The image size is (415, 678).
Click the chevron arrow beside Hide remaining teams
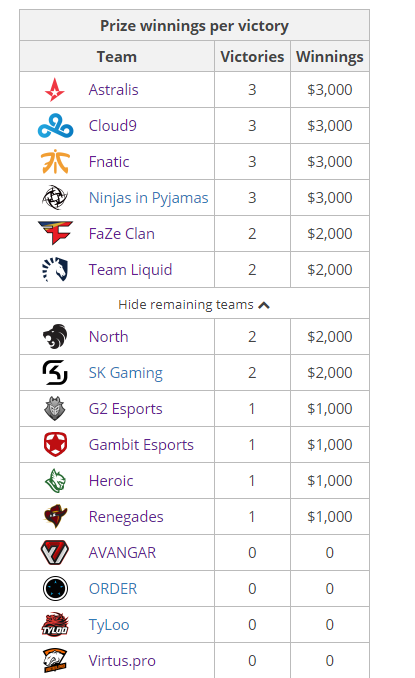264,305
